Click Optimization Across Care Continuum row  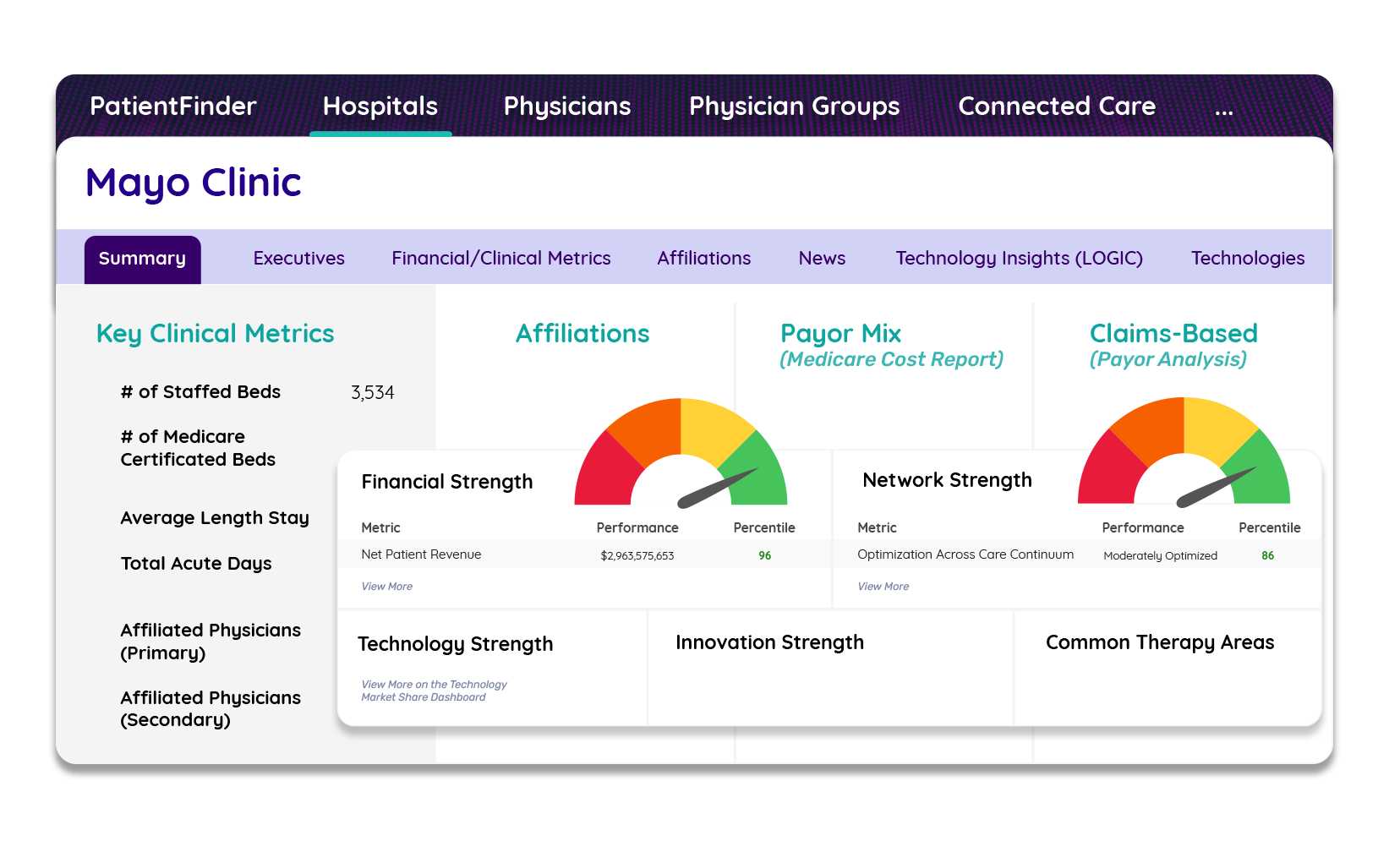point(1077,554)
